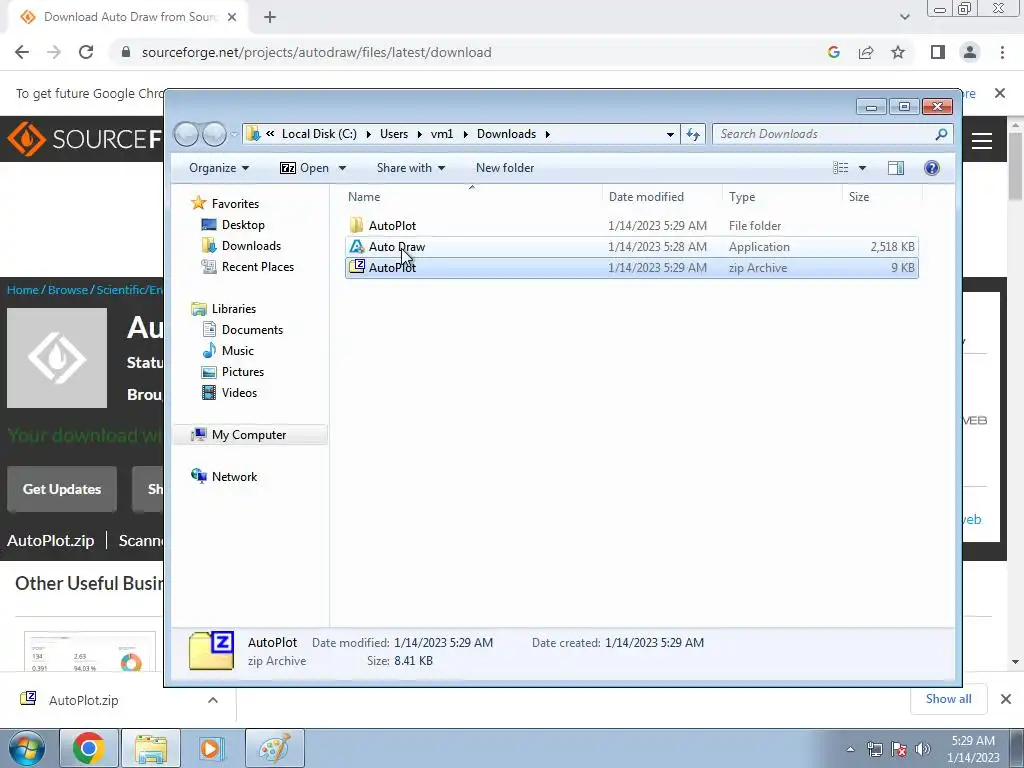Screen dimensions: 1024x768
Task: Click the share page icon in Chrome
Action: [866, 52]
